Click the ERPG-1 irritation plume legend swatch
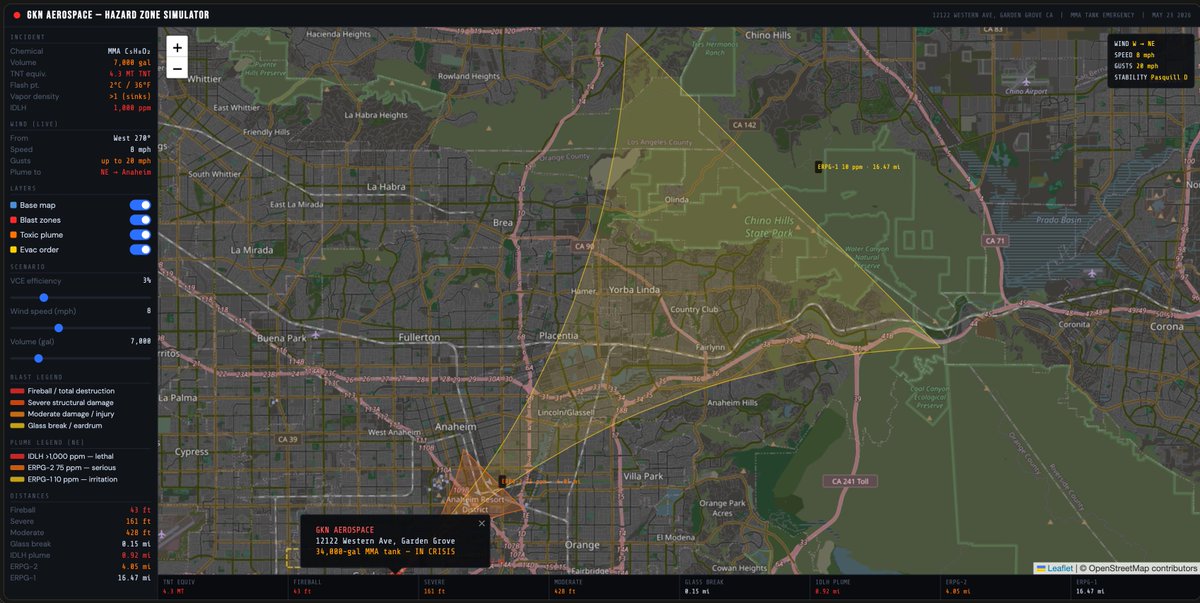 pos(17,479)
